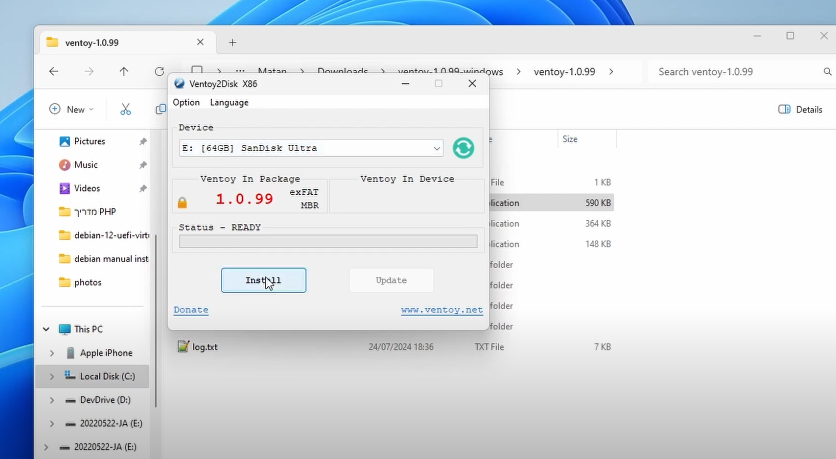Unpin Music using its pin icon
The image size is (836, 459).
[143, 165]
